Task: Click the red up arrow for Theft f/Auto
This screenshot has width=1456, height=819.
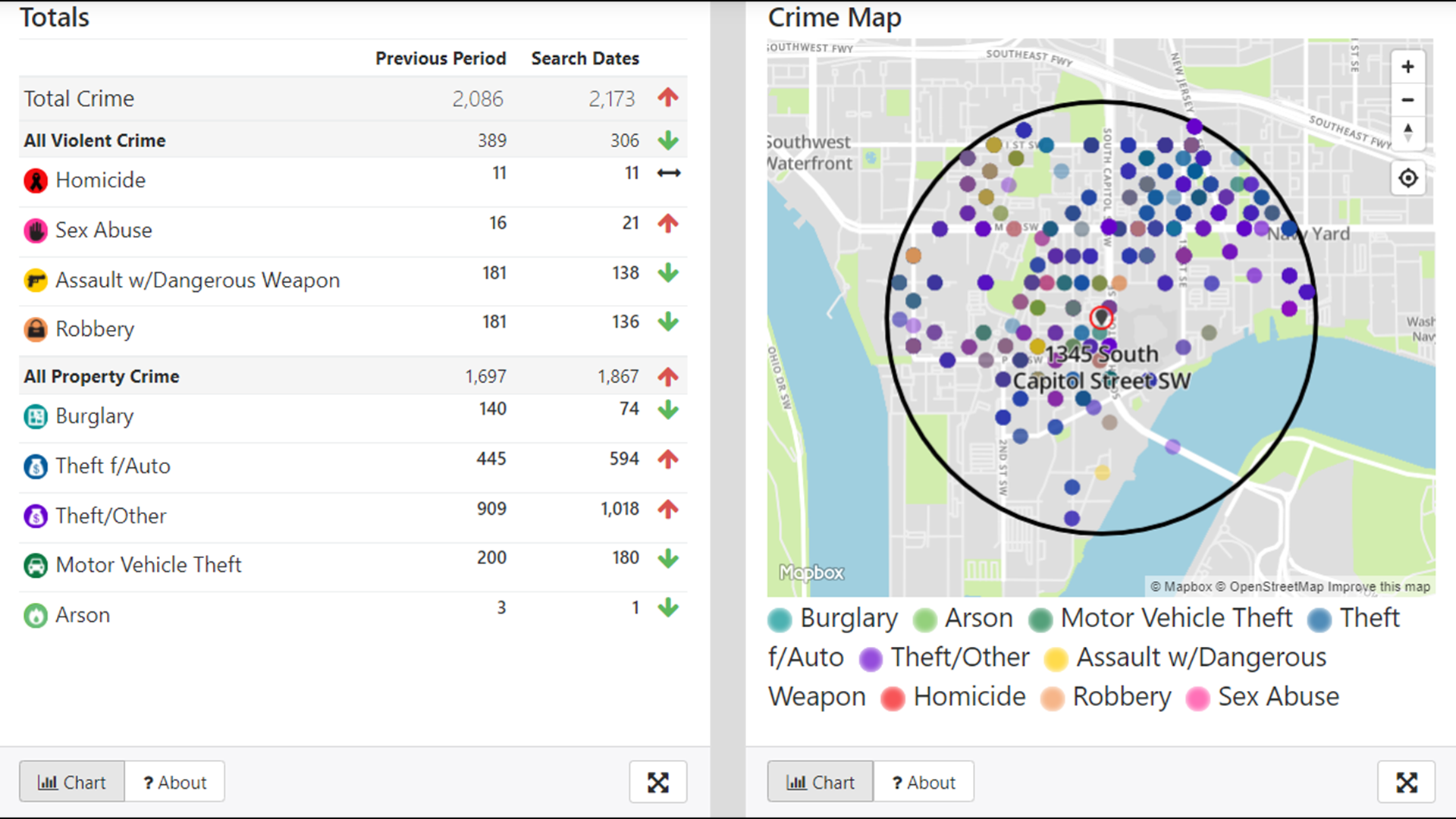Action: pos(668,459)
